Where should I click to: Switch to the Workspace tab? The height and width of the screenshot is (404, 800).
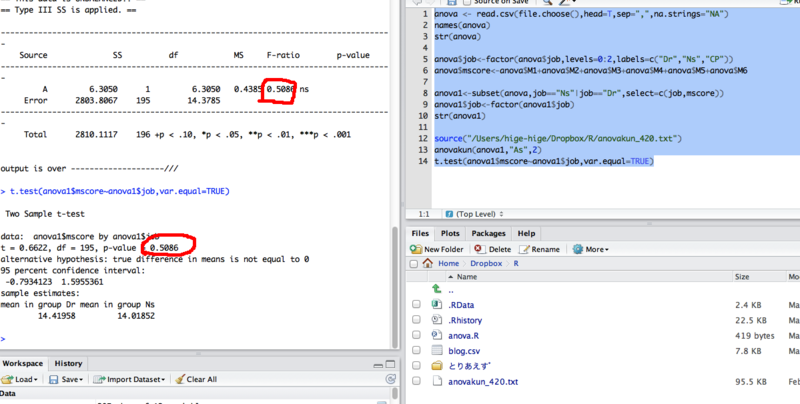pos(22,364)
